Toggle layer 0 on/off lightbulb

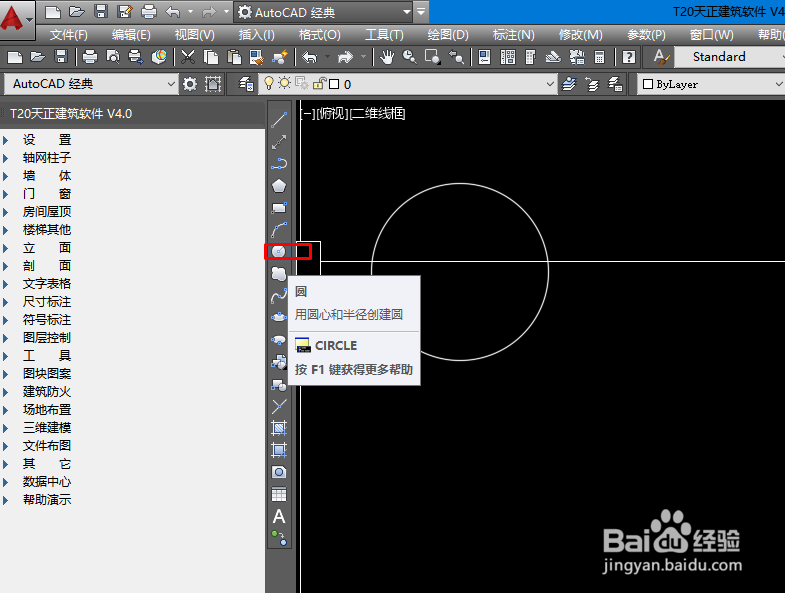pyautogui.click(x=269, y=83)
